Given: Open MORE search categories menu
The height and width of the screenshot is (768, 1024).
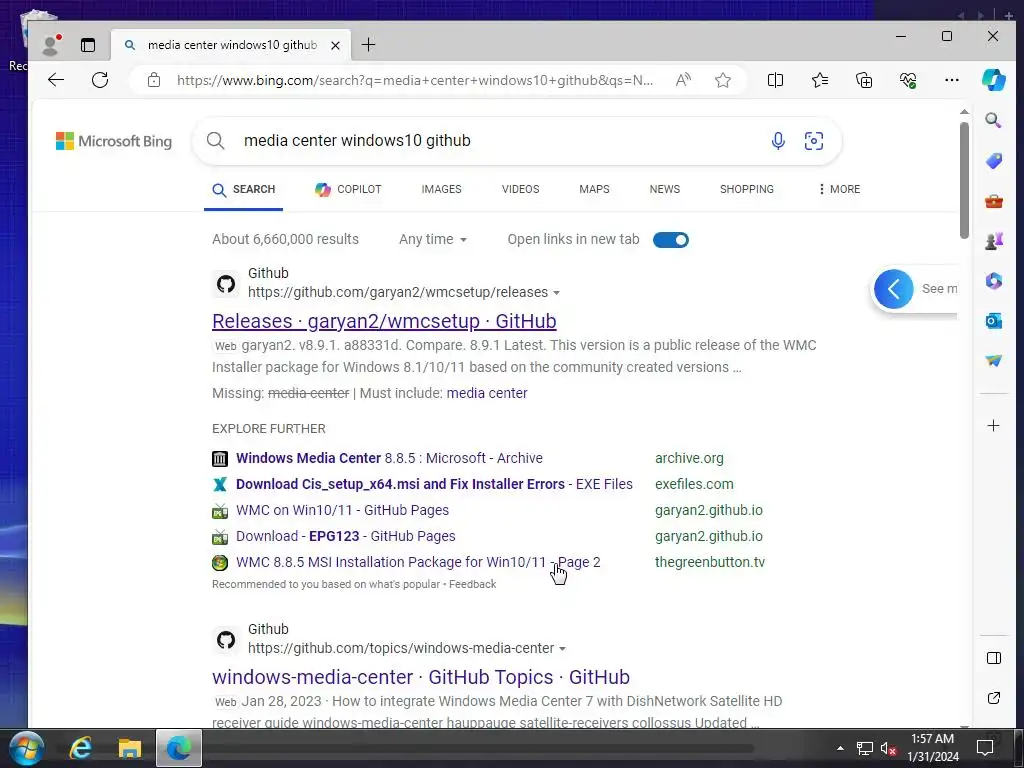Looking at the screenshot, I should pos(839,189).
